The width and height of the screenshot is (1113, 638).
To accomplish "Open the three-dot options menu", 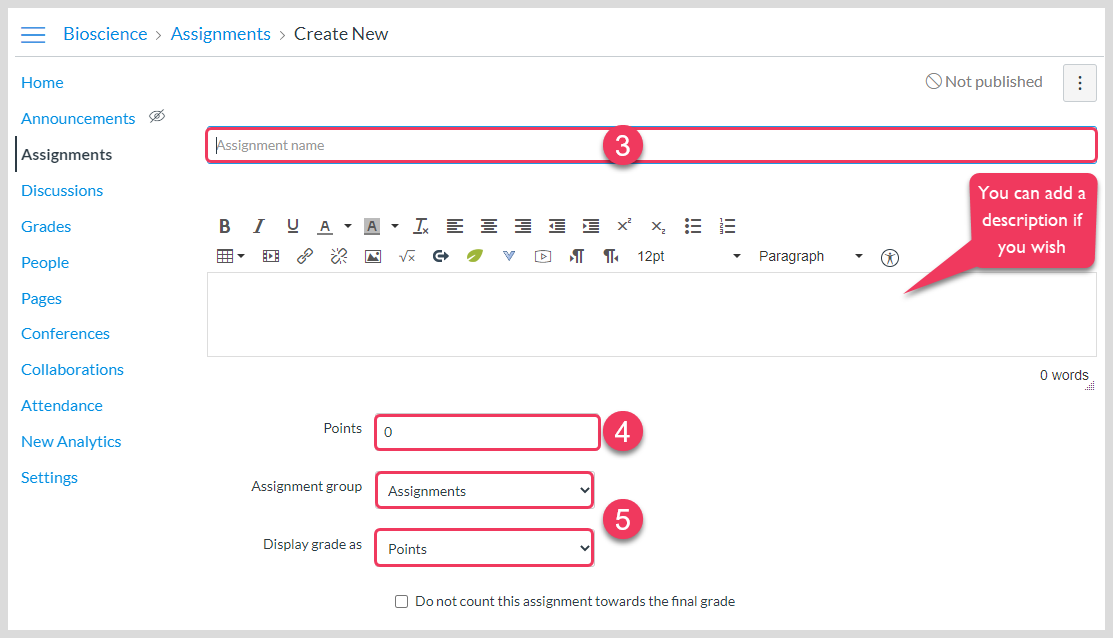I will 1080,83.
